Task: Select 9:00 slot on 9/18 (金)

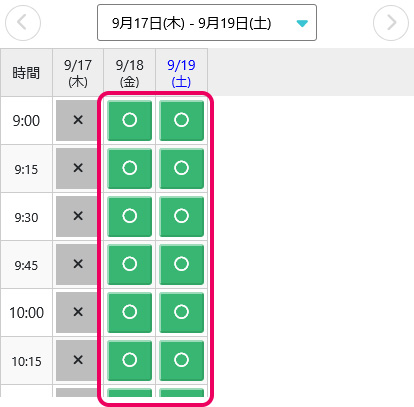Action: point(130,120)
